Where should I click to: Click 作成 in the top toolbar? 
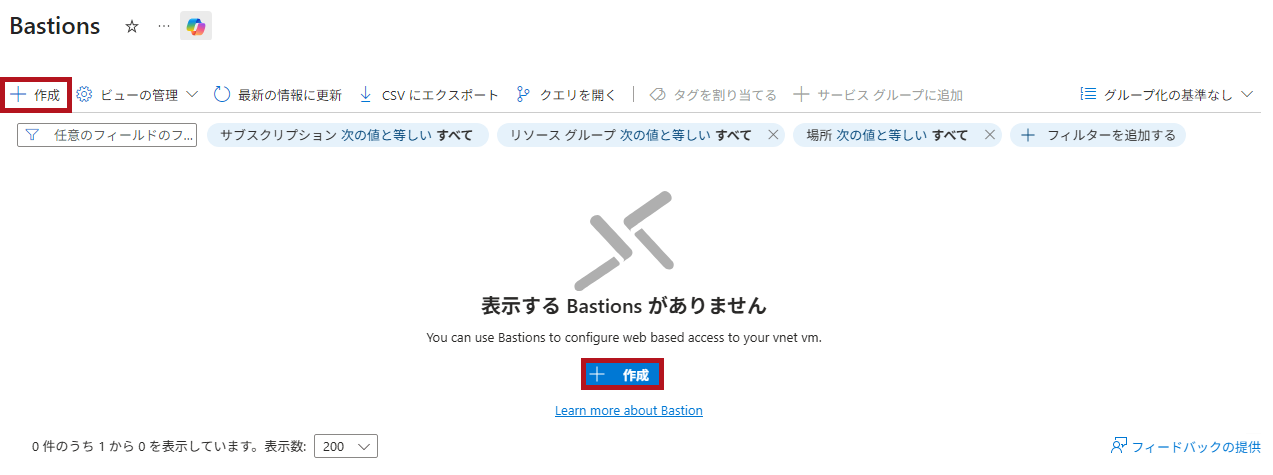coord(36,95)
